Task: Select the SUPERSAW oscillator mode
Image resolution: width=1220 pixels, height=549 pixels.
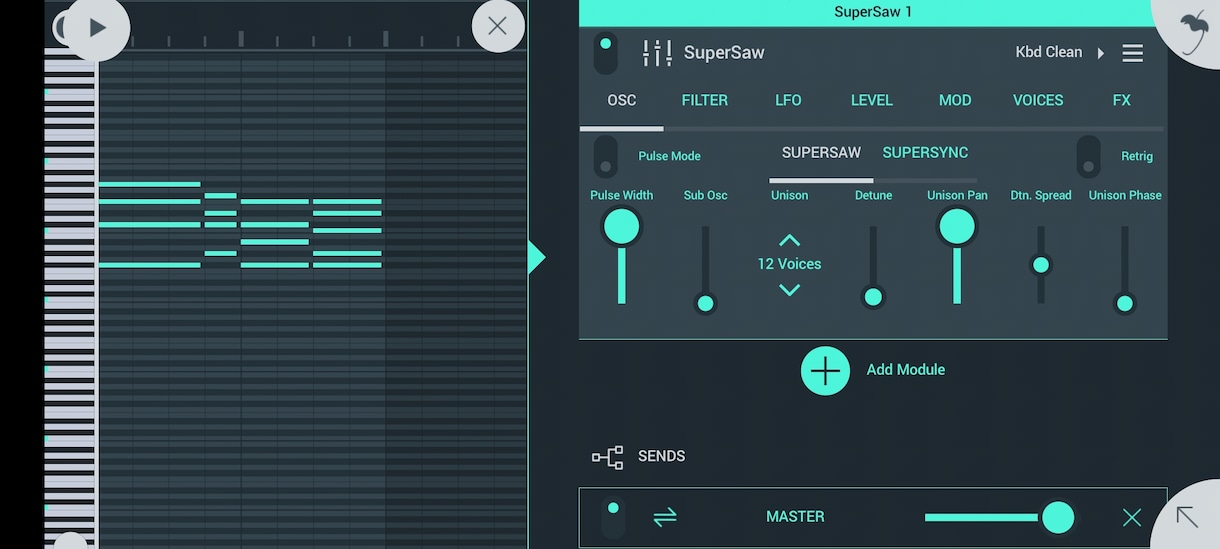Action: click(821, 153)
